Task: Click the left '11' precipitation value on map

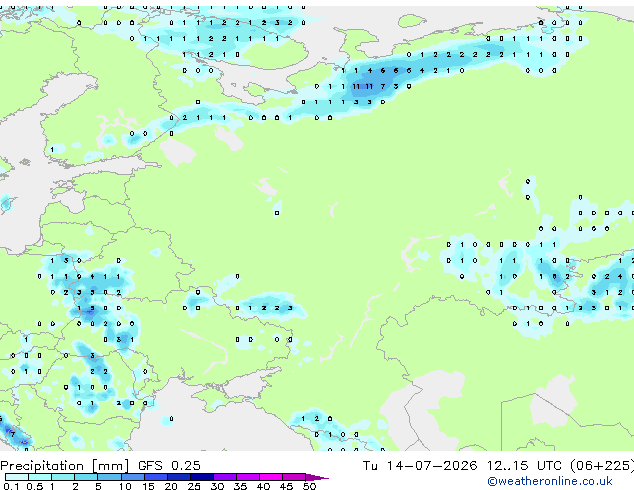Action: pyautogui.click(x=356, y=86)
